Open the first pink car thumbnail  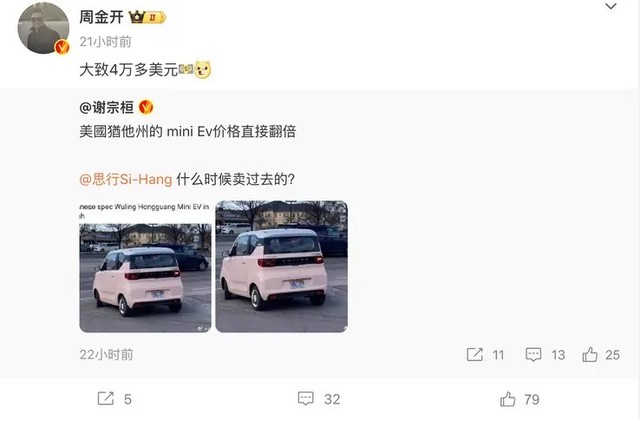(x=145, y=267)
